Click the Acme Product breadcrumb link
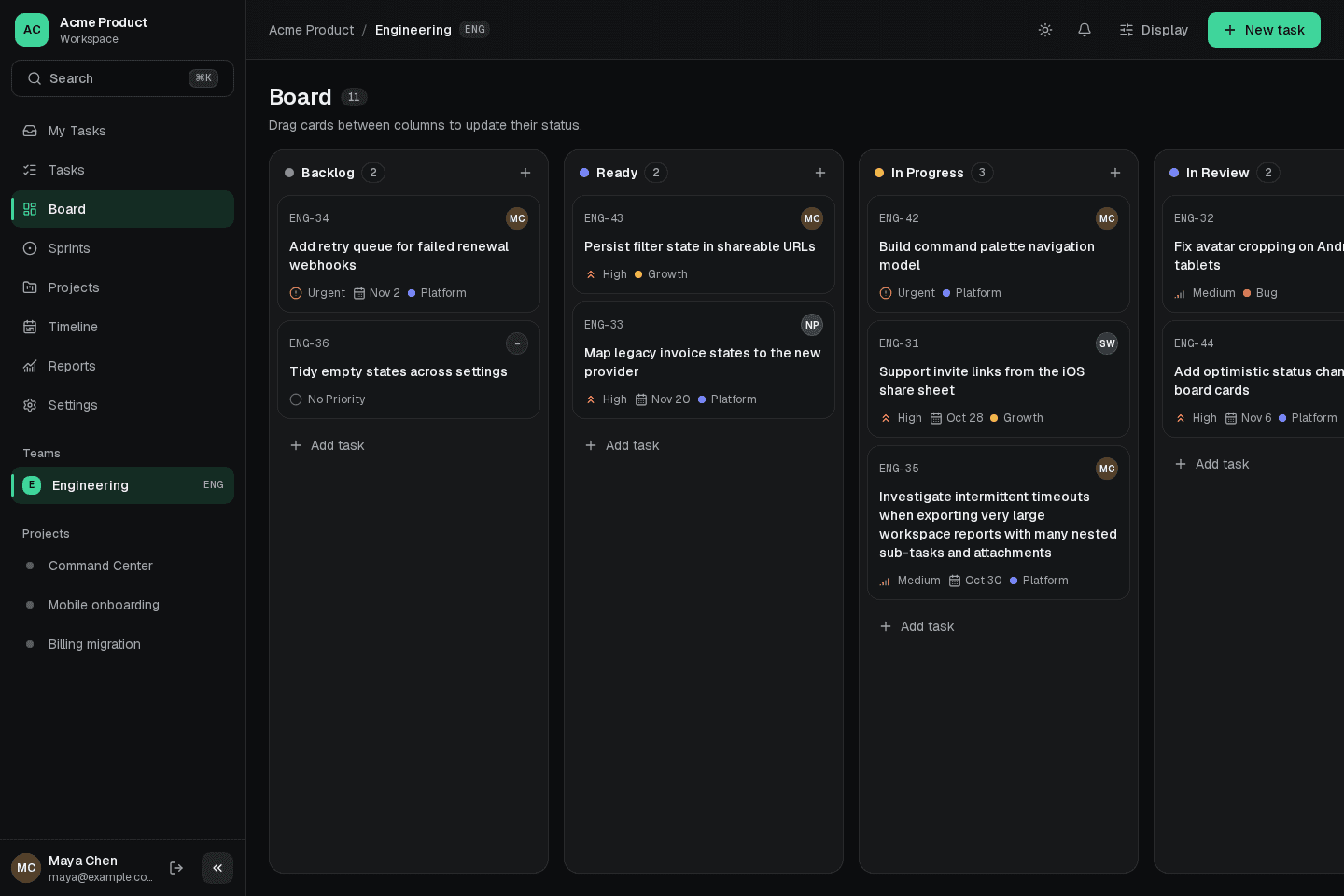 311,30
